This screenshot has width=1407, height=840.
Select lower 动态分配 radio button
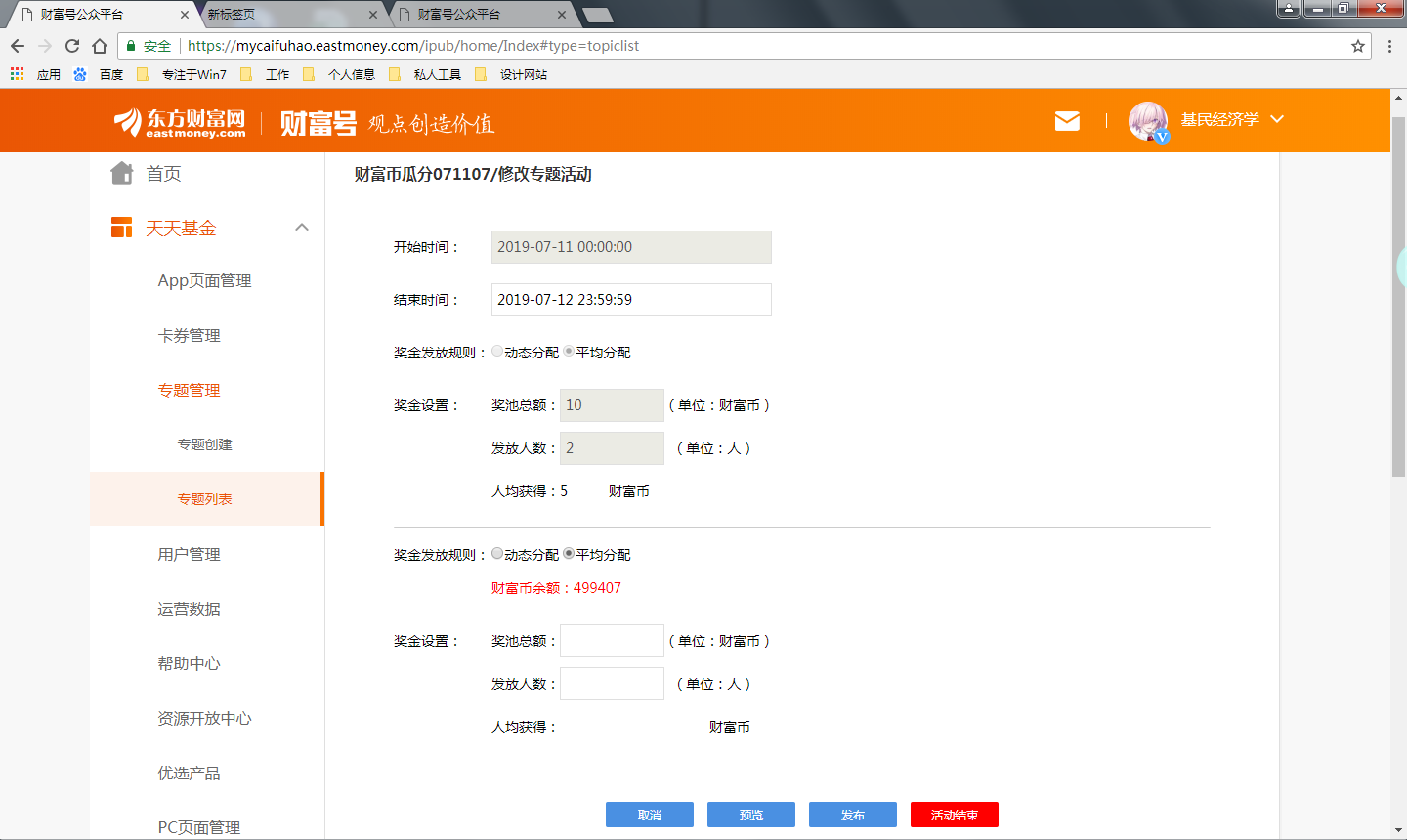pyautogui.click(x=497, y=554)
